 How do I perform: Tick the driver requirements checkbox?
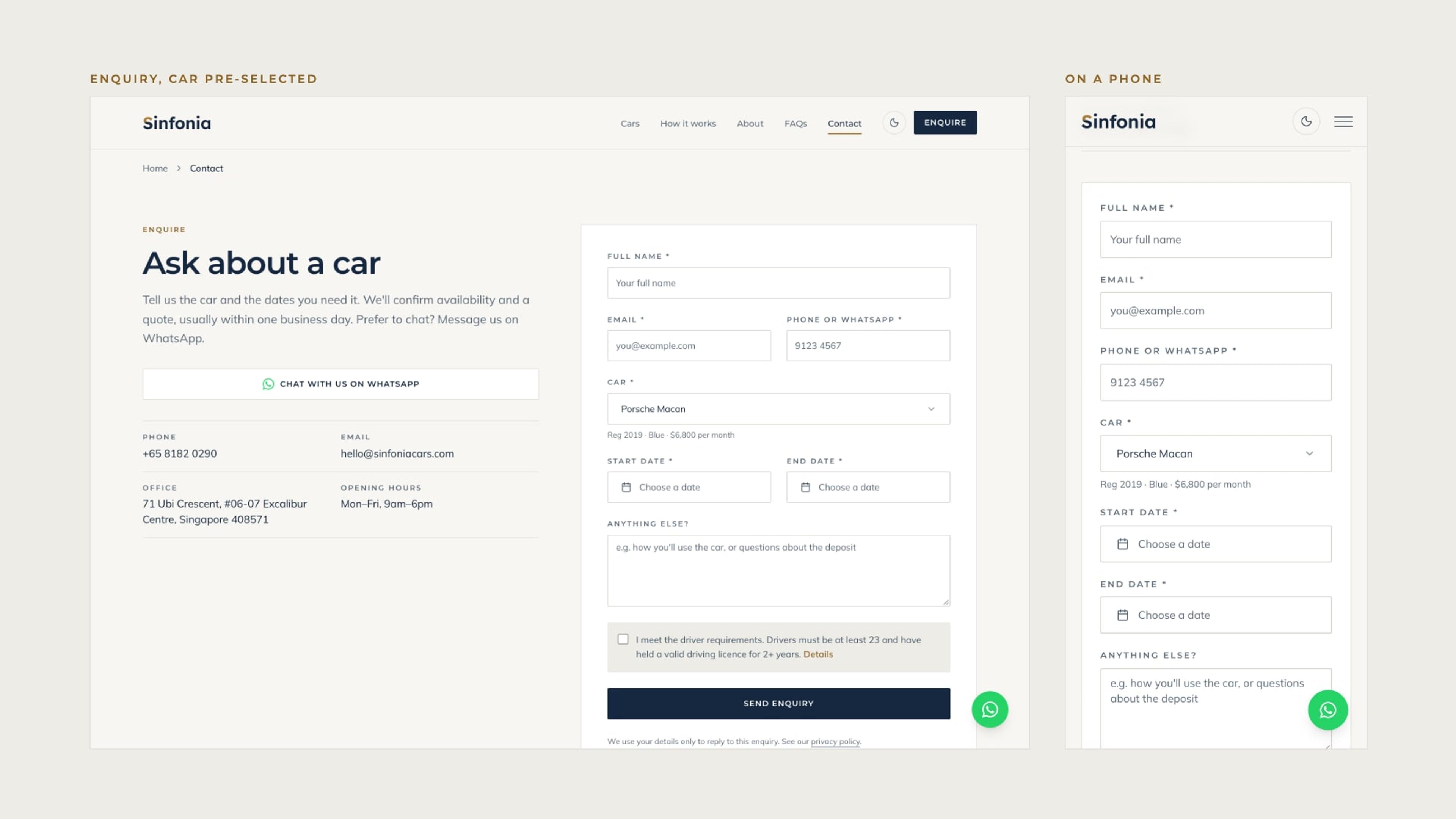click(x=623, y=639)
